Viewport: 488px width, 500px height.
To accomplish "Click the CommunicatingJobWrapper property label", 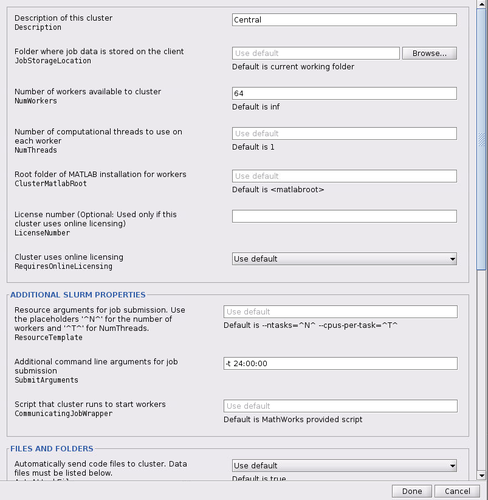I will click(x=63, y=414).
